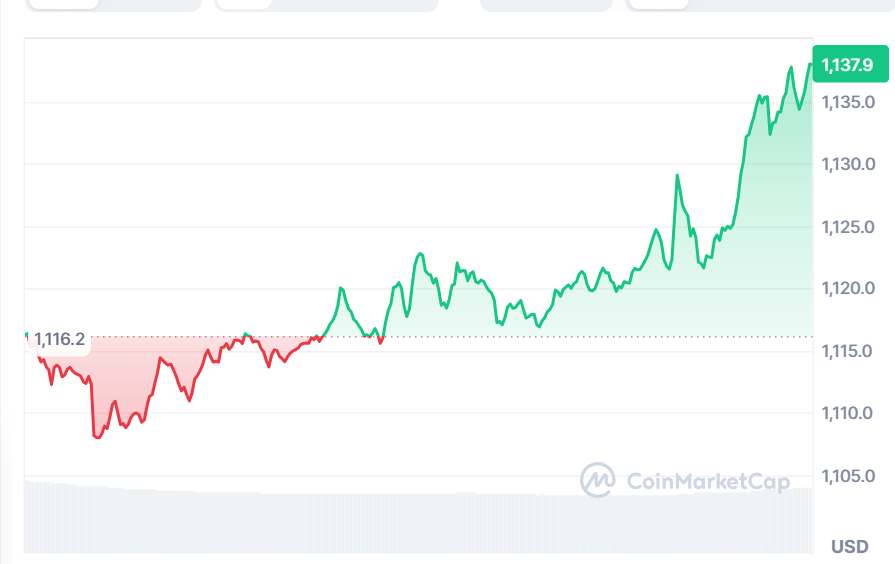Click the 1,135.0 y-axis label

point(848,102)
